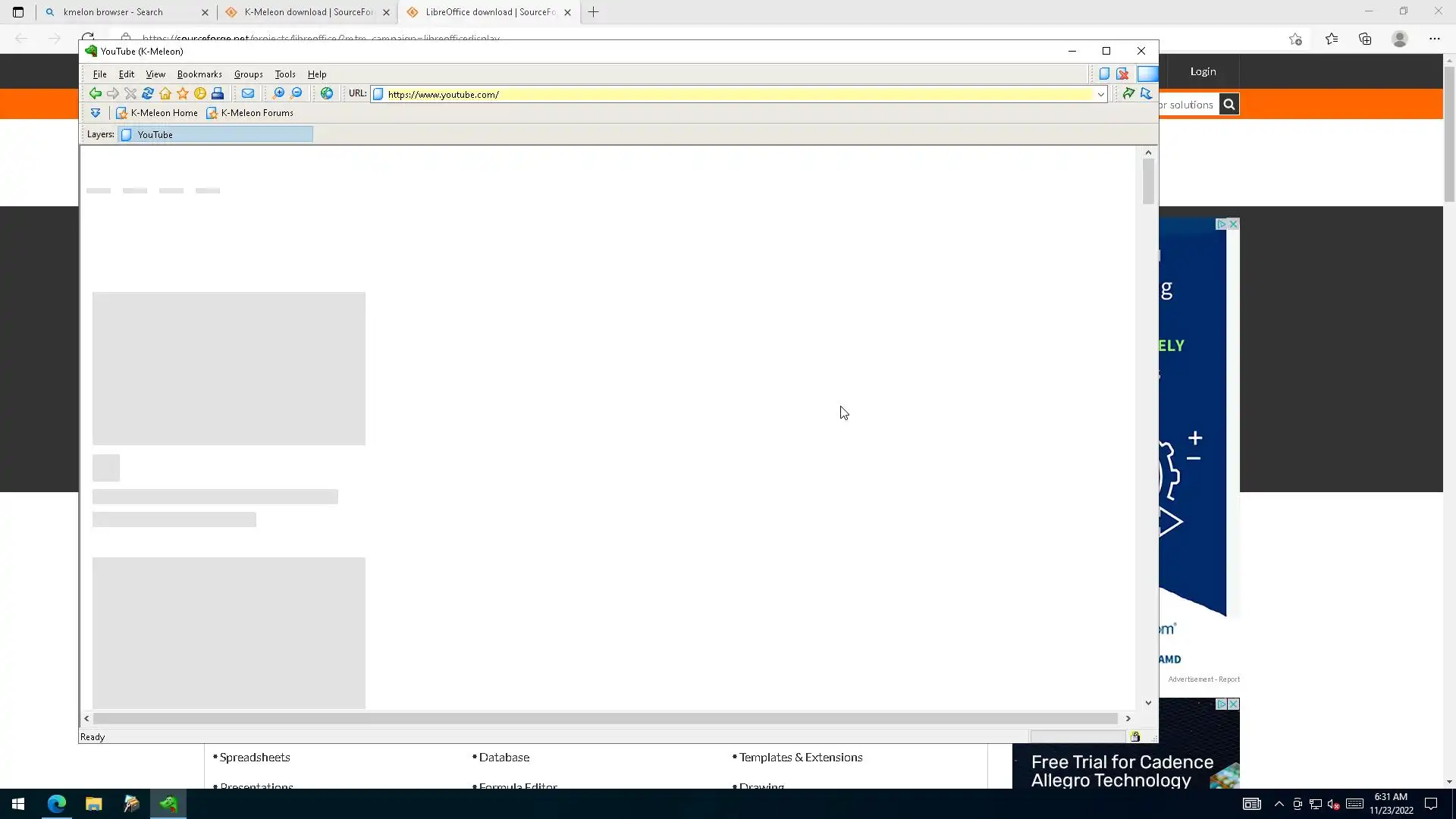Image resolution: width=1456 pixels, height=819 pixels.
Task: Click the horizontal scrollbar at page bottom
Action: coord(605,718)
